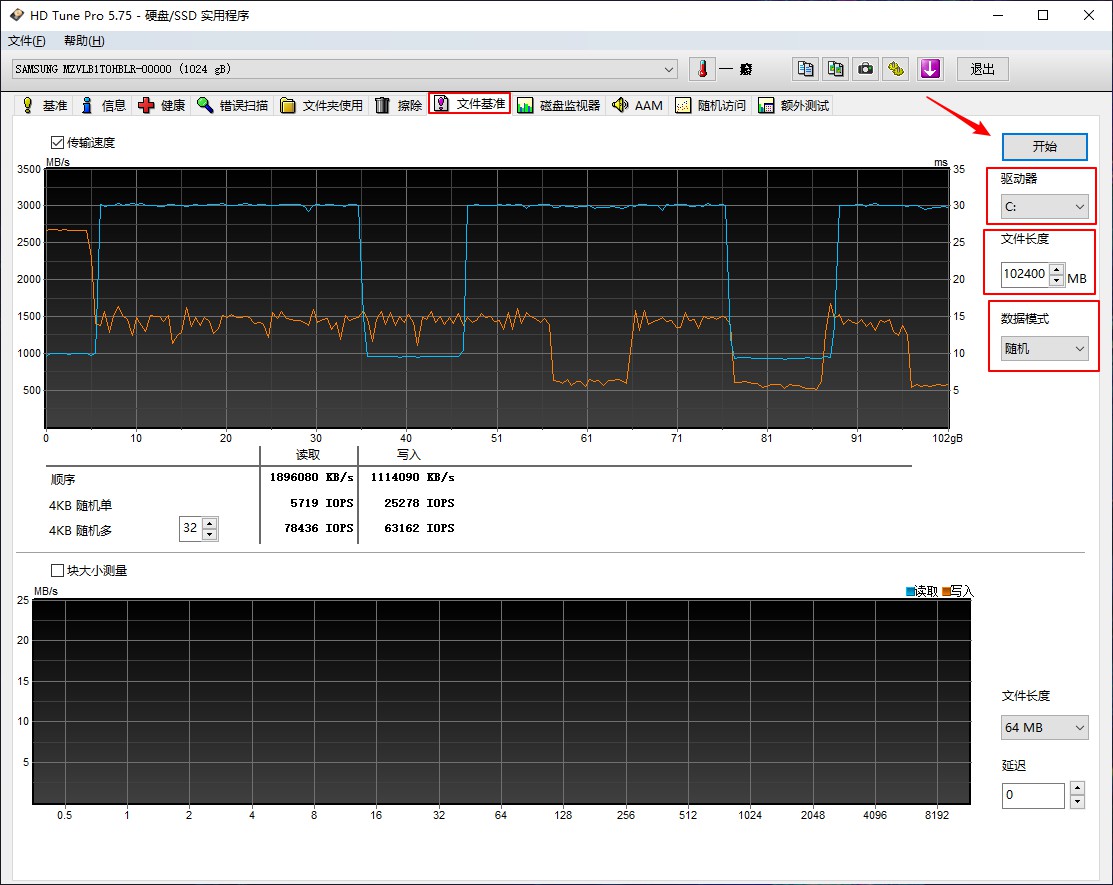Uncheck the 传输速度 transfer speed checkbox
This screenshot has width=1113, height=885.
pos(57,142)
